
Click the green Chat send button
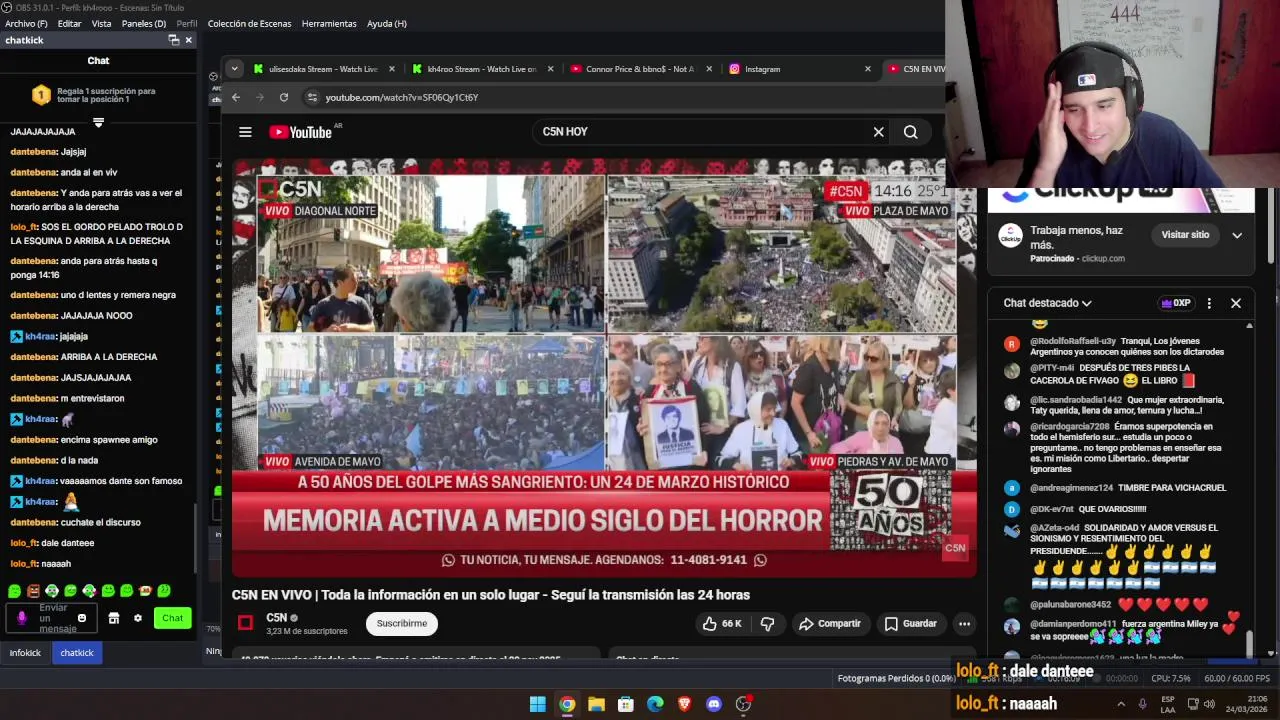[x=172, y=618]
